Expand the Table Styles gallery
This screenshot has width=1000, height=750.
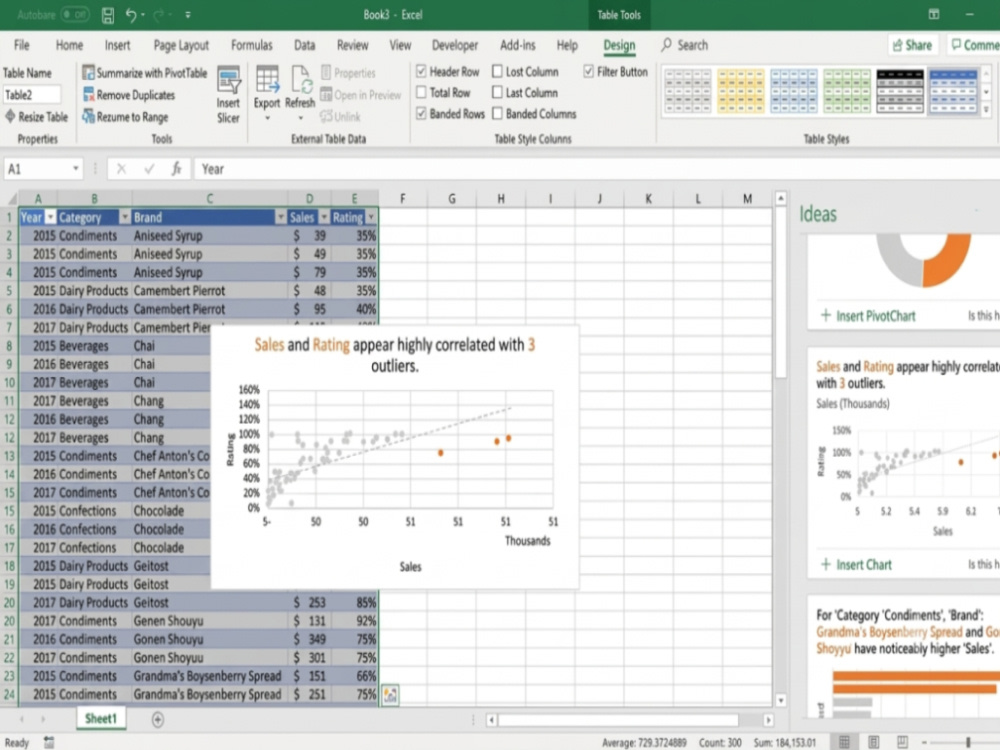986,110
